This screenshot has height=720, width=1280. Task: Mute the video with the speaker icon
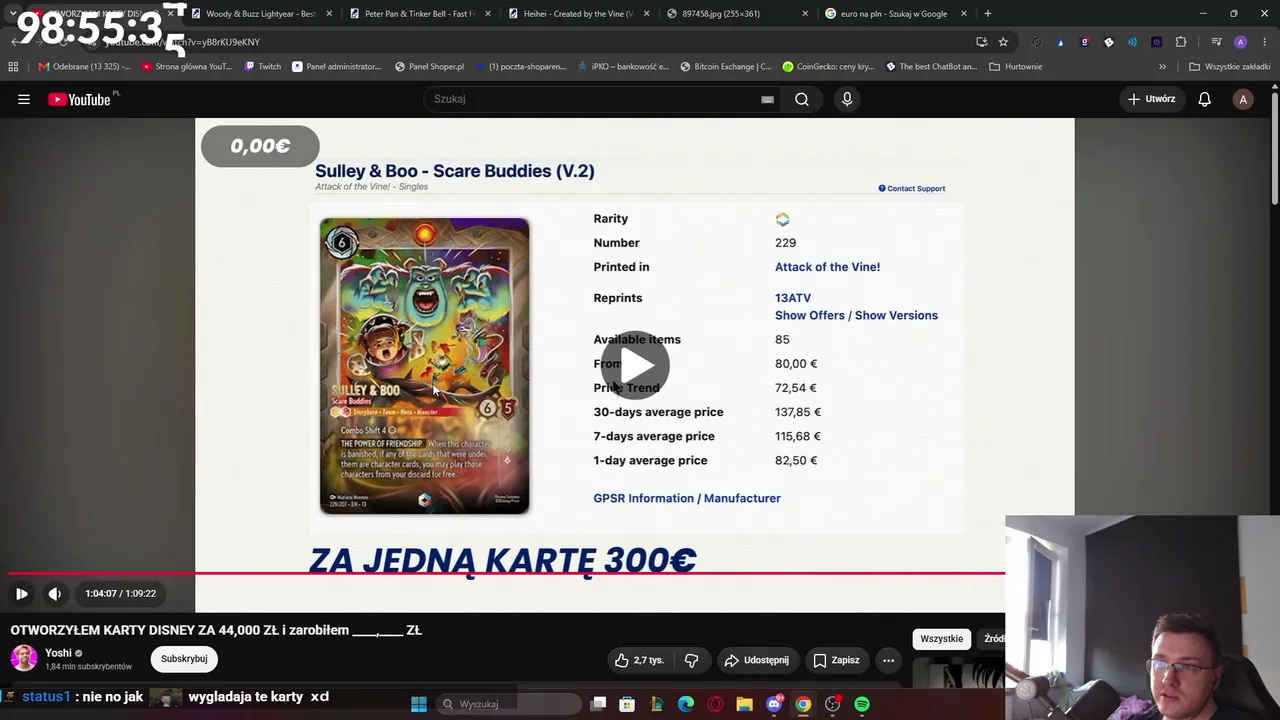[55, 593]
